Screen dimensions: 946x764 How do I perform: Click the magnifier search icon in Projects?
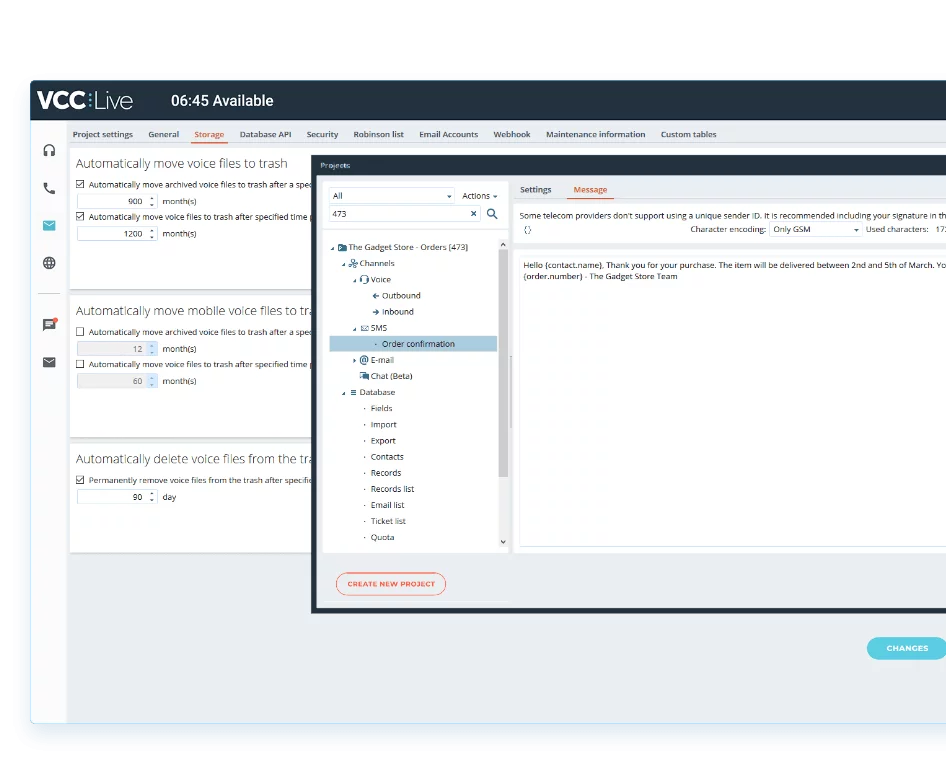[492, 214]
